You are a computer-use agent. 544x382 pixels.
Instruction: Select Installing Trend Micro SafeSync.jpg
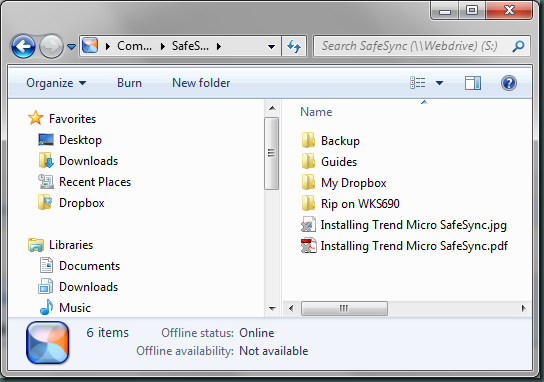[x=414, y=225]
